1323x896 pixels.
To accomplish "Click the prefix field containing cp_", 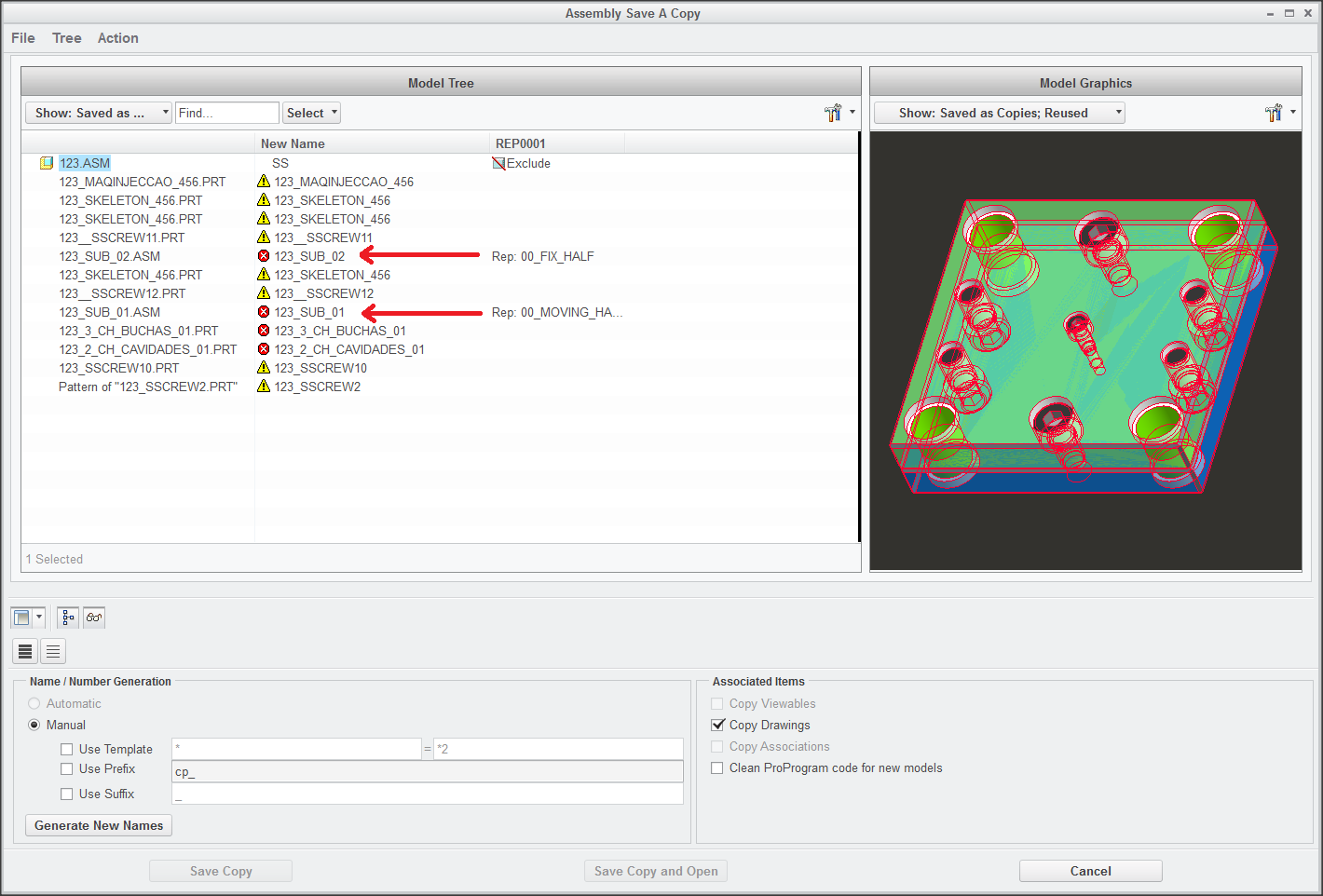I will (428, 771).
